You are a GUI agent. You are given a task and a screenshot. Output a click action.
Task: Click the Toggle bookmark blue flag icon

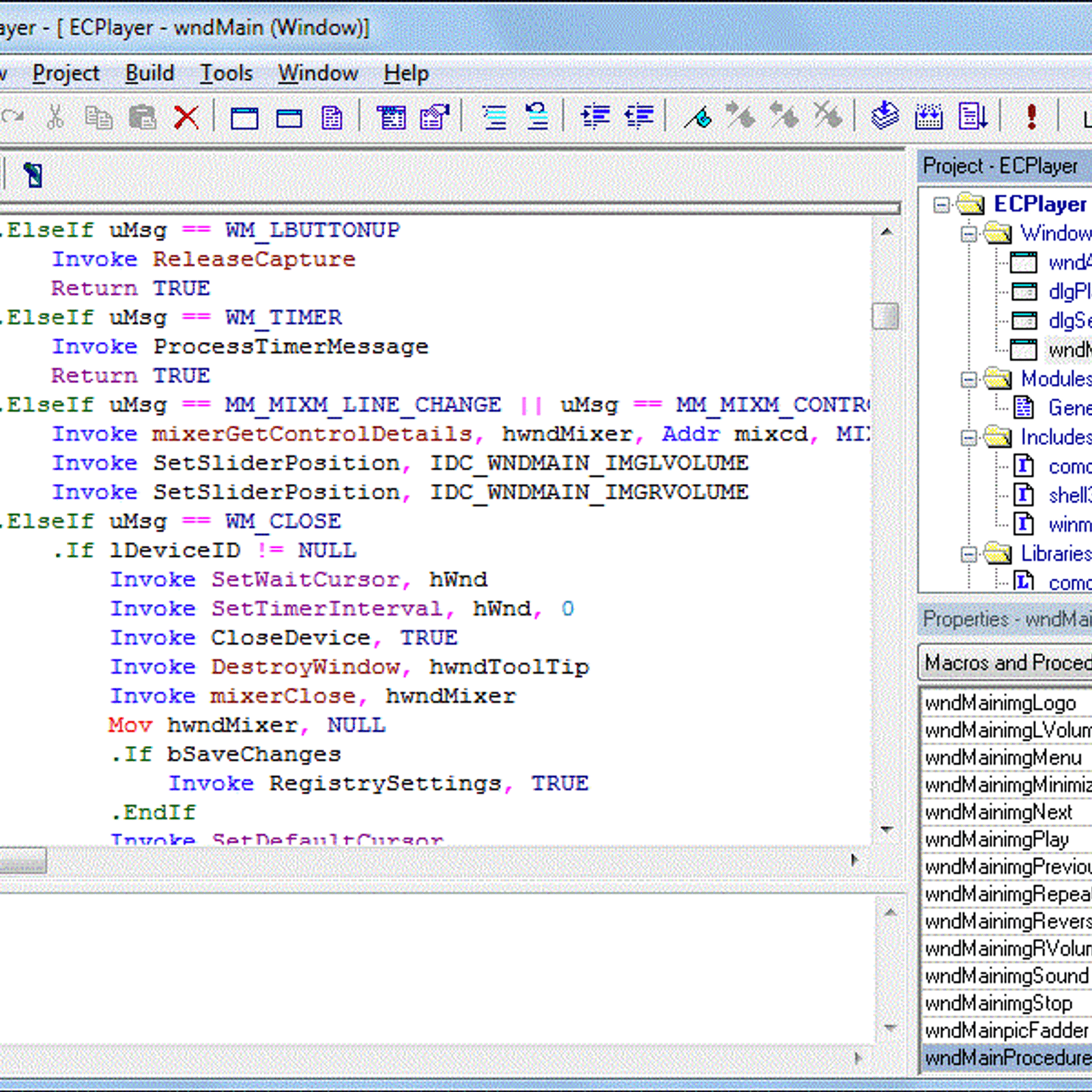(x=698, y=117)
